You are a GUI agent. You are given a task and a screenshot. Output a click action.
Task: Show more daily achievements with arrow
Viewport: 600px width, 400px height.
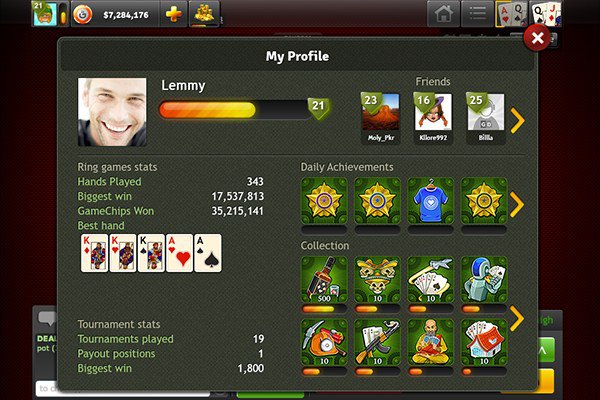(x=517, y=204)
